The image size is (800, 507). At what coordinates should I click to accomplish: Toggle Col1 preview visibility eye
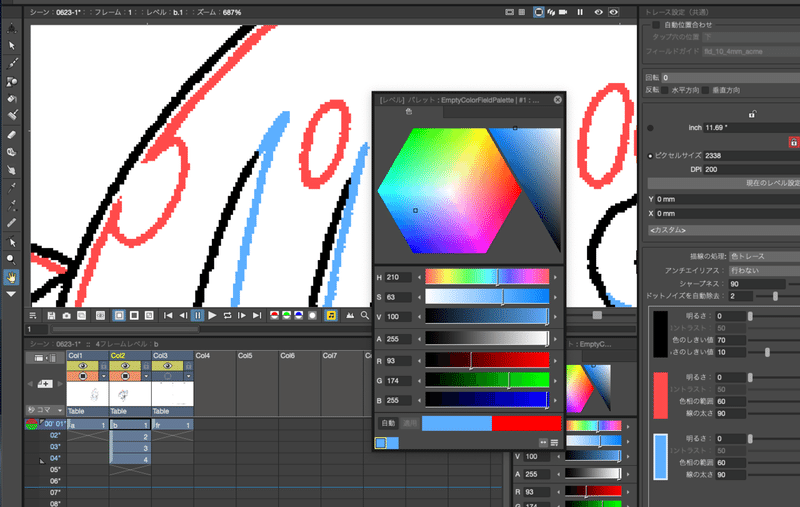coord(82,366)
